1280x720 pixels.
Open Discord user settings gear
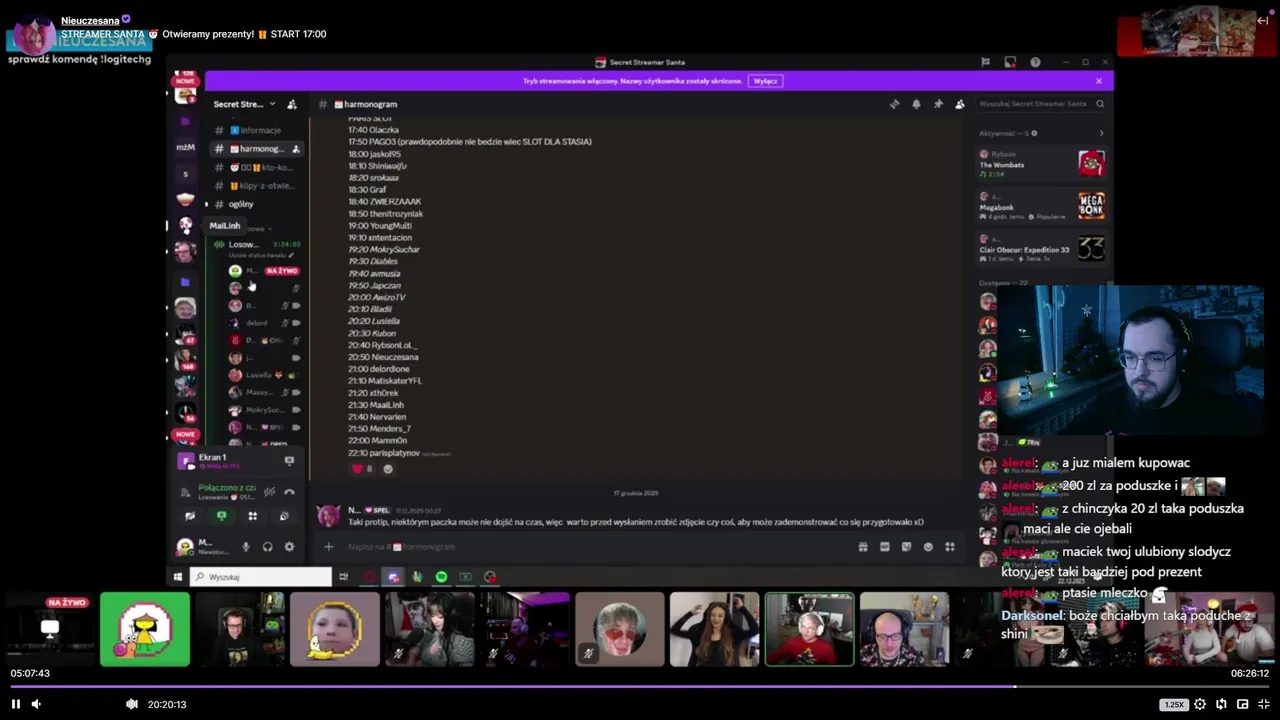tap(289, 547)
